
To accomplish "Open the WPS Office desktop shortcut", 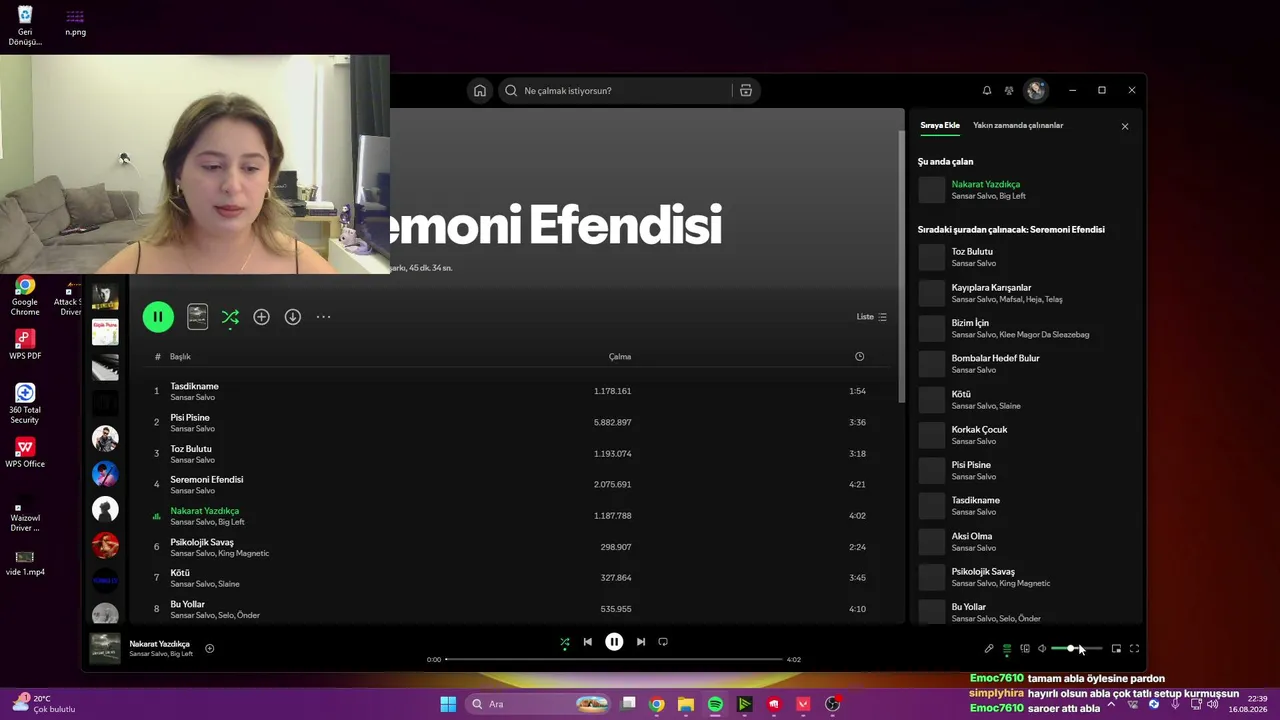I will (x=25, y=453).
